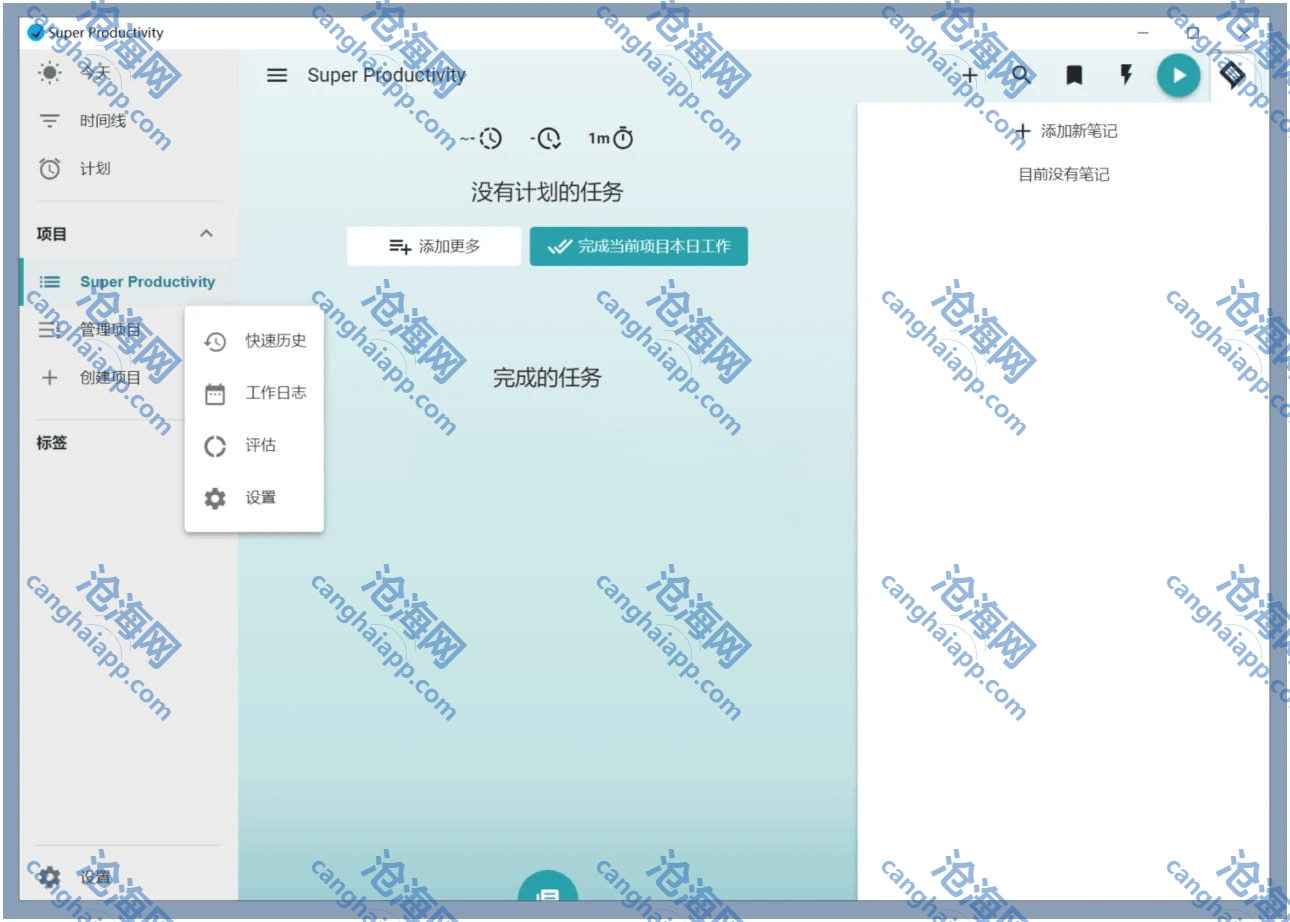Click the bookmark icon in top toolbar
The image size is (1290, 922).
point(1074,75)
